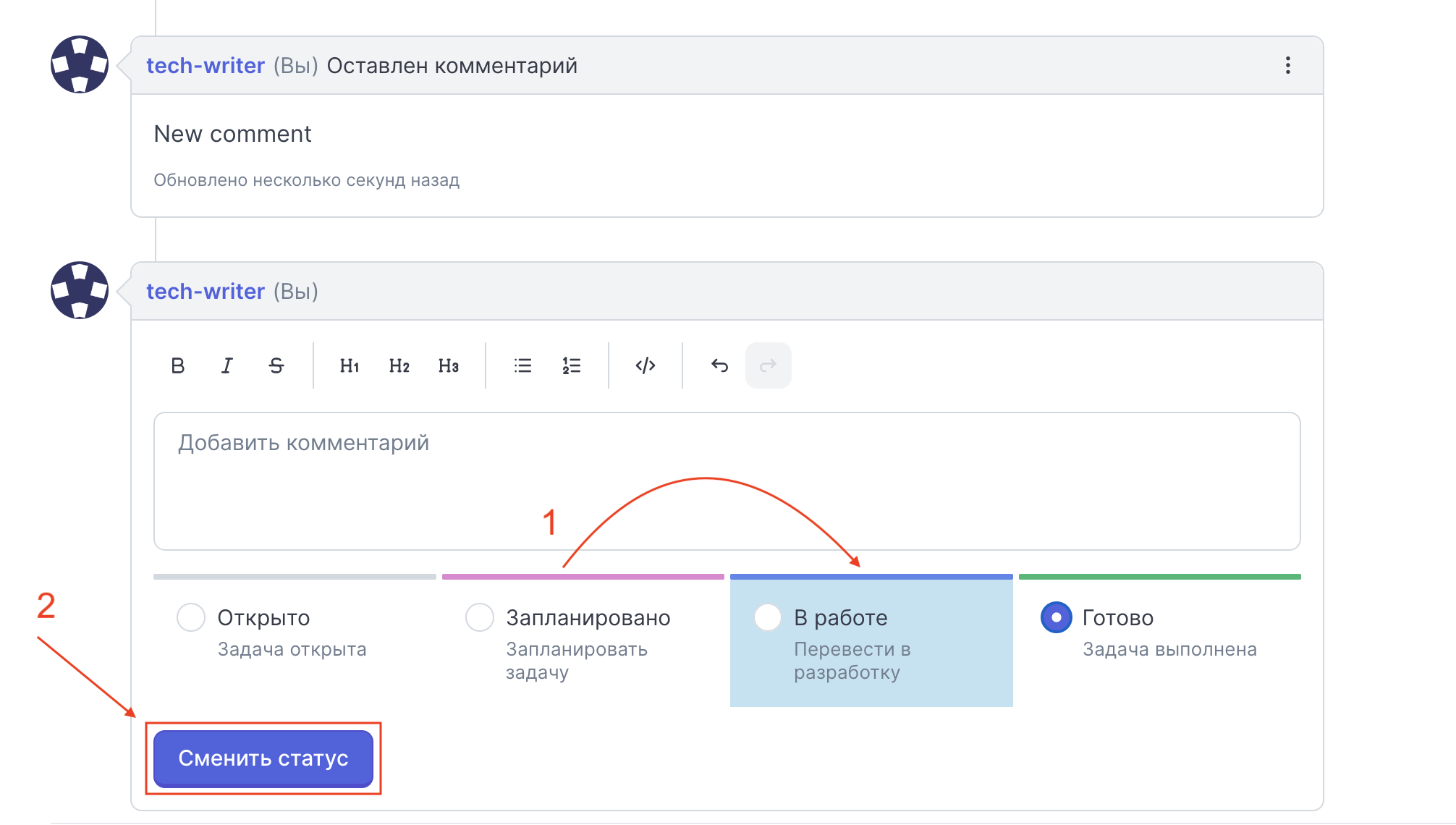
Task: Focus the Добавить комментарий text field
Action: coord(727,481)
